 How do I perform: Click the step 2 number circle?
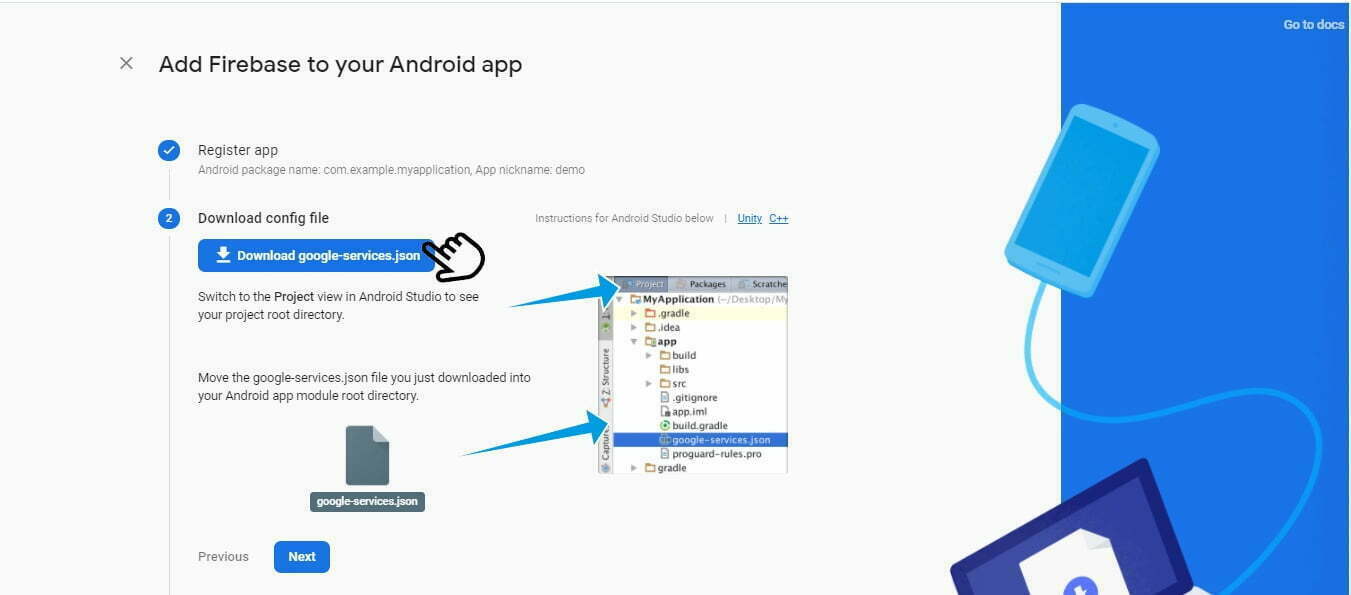pos(169,219)
